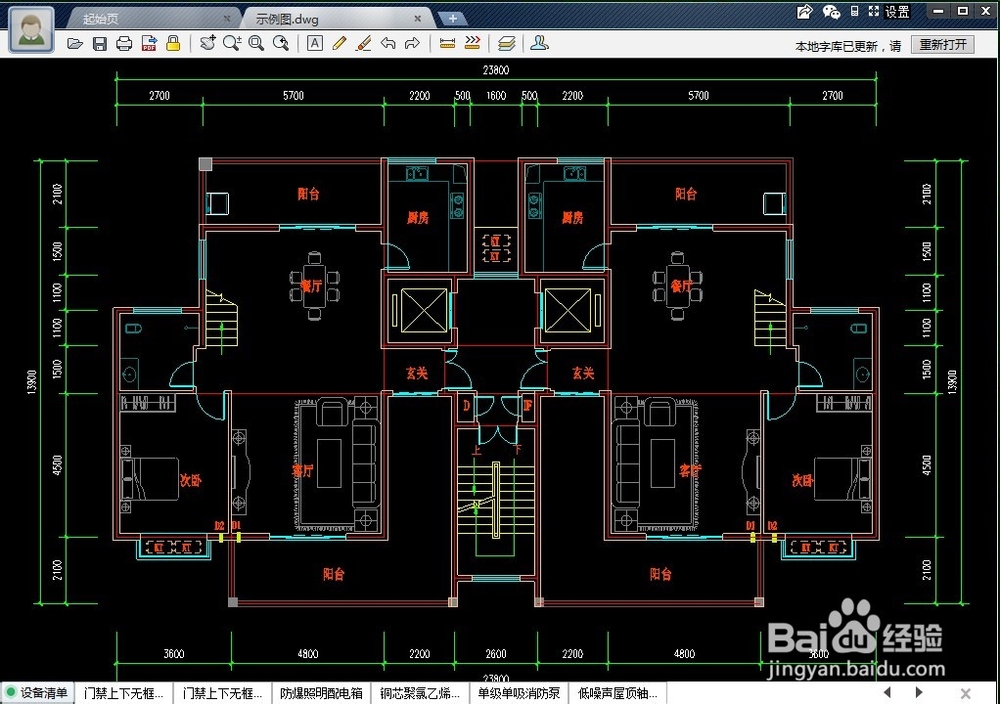Open the distance measurement ruler tool
Image resolution: width=1000 pixels, height=704 pixels.
coord(448,43)
